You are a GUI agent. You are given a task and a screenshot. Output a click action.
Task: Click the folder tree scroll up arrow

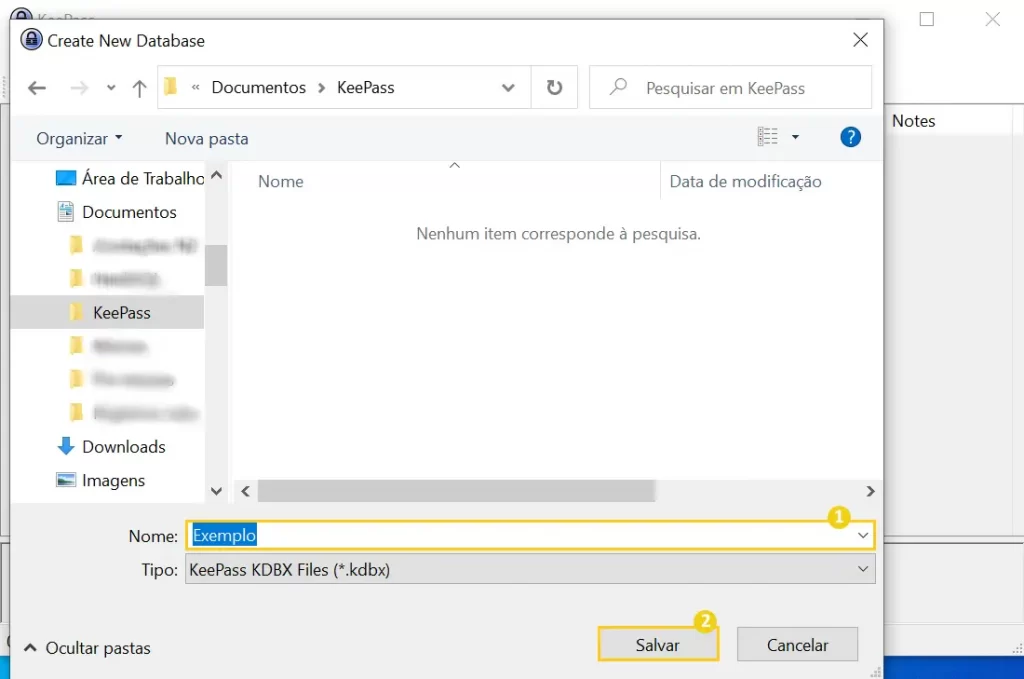(217, 175)
